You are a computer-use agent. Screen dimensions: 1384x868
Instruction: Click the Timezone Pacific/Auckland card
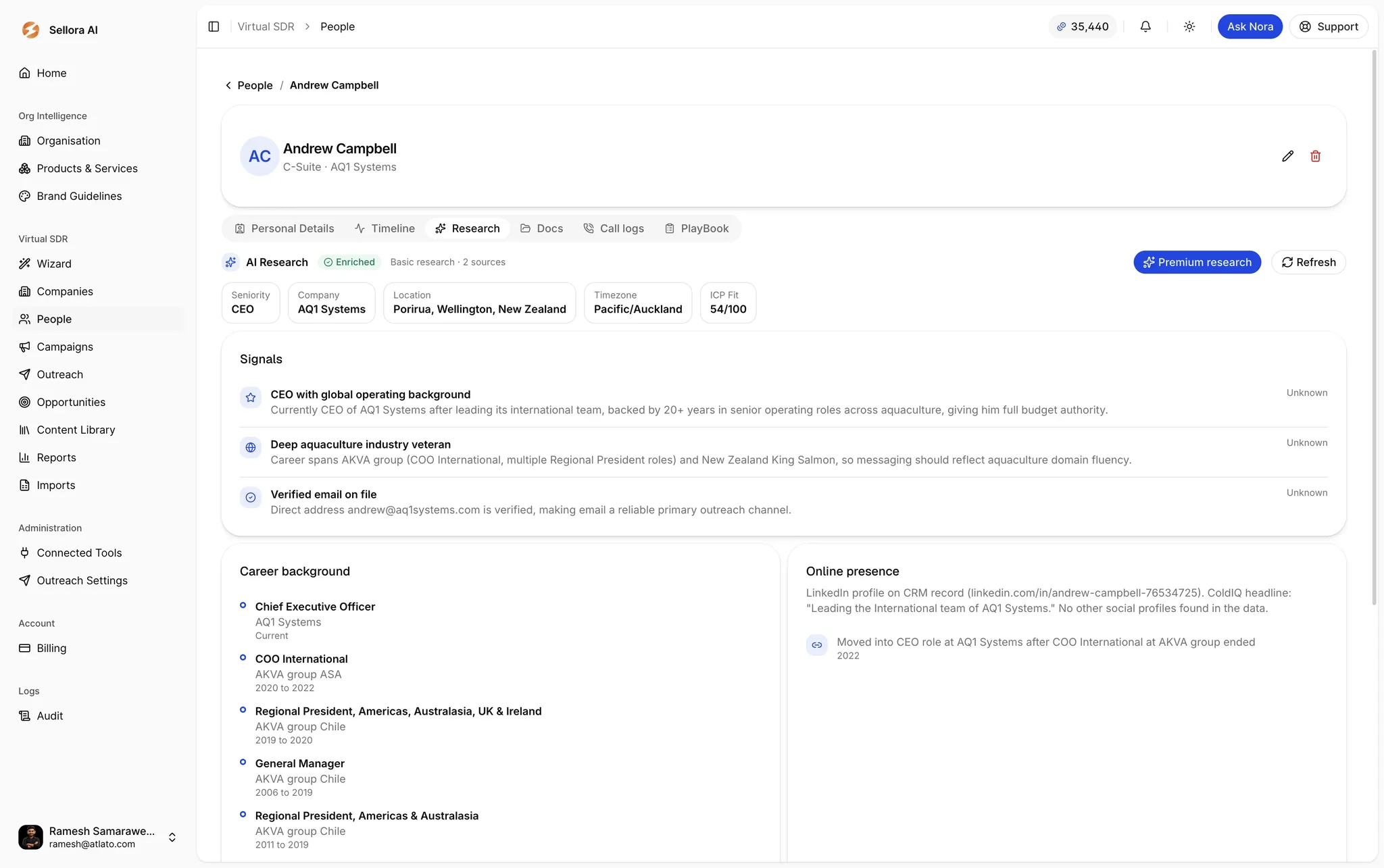pos(638,303)
